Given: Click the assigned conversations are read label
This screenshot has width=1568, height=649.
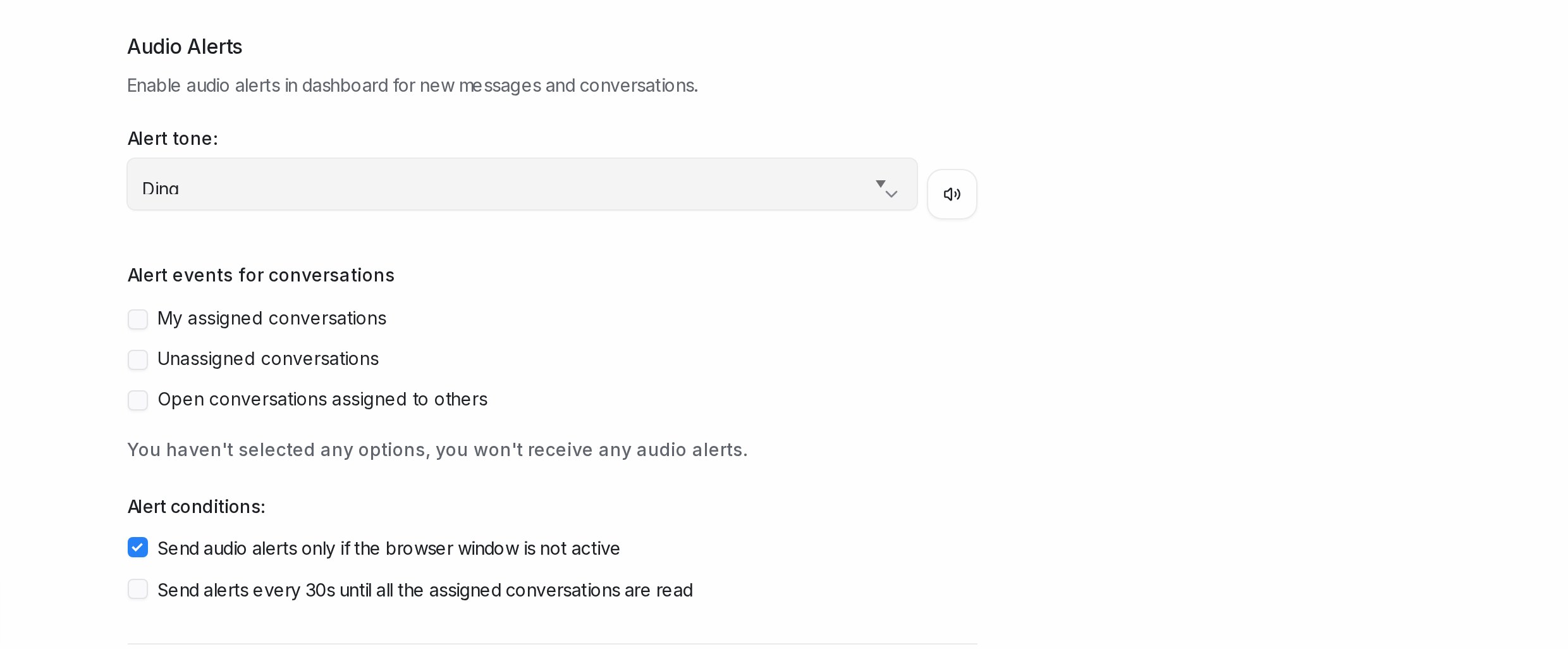Looking at the screenshot, I should 425,590.
